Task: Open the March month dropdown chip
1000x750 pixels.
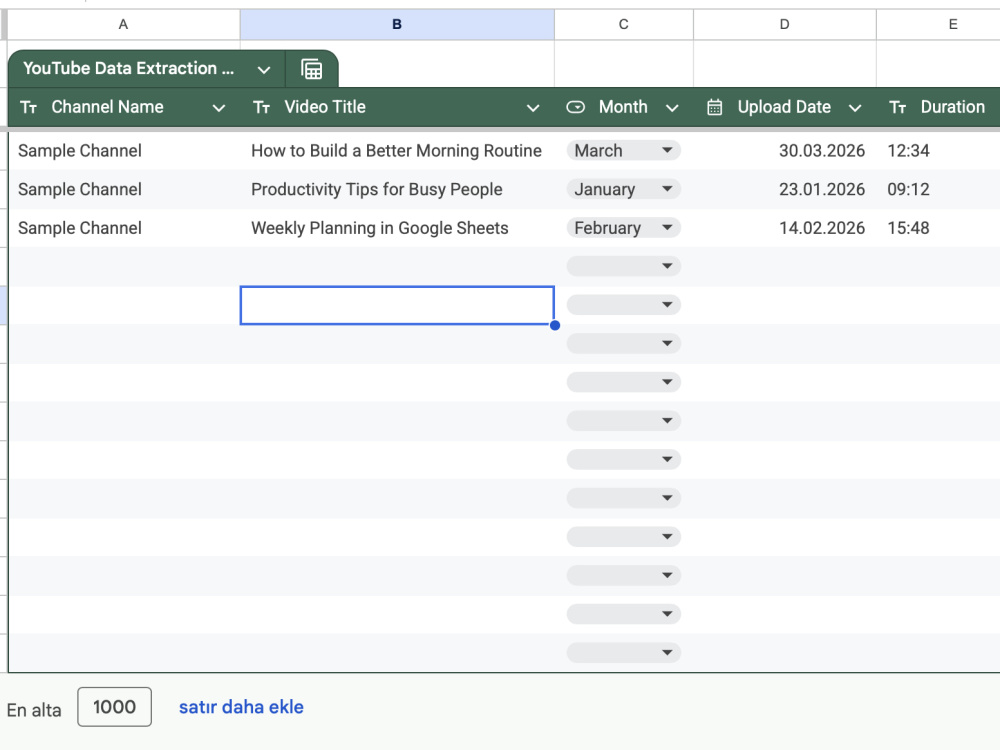Action: pyautogui.click(x=624, y=151)
